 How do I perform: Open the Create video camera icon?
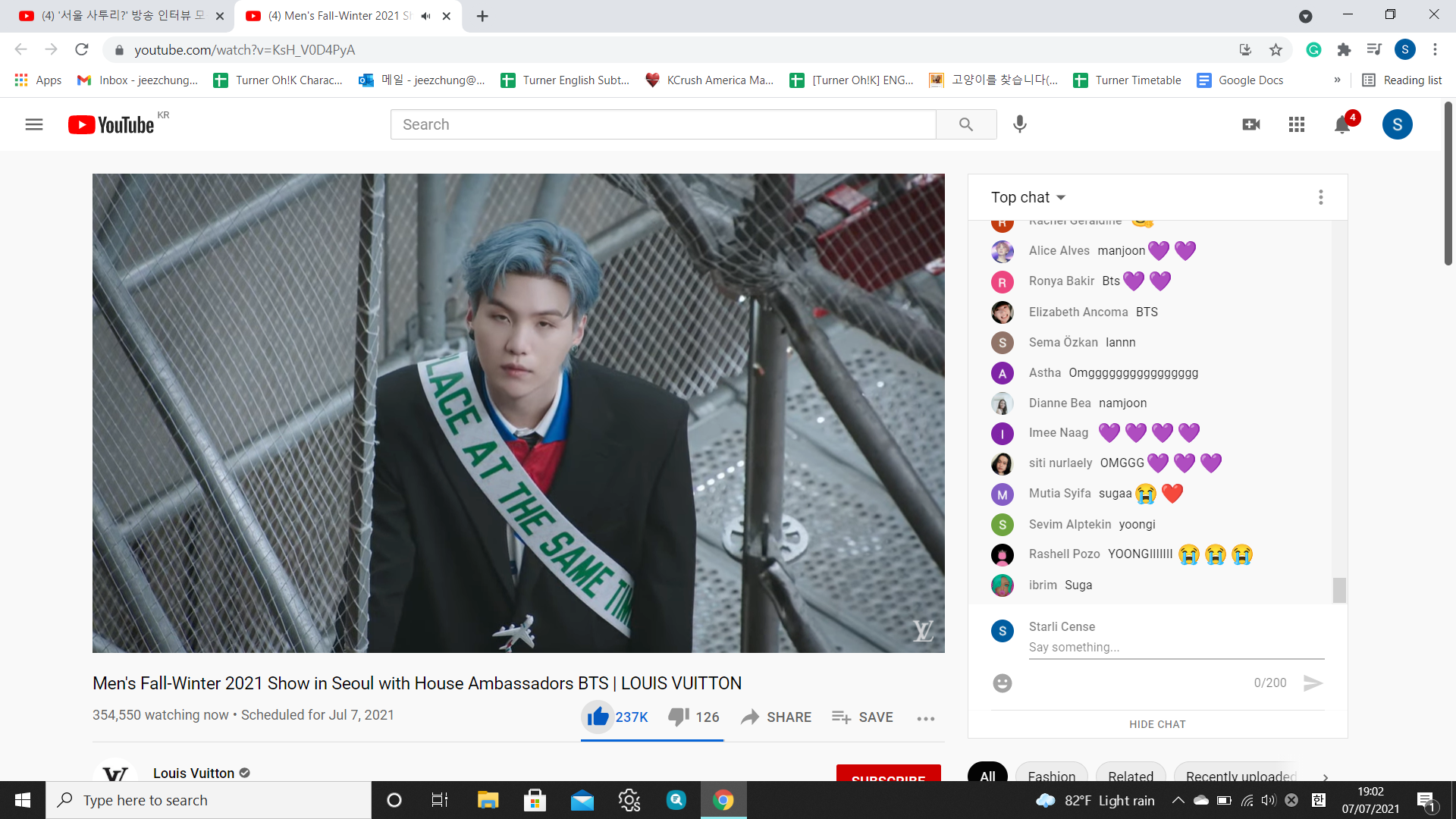click(1251, 124)
